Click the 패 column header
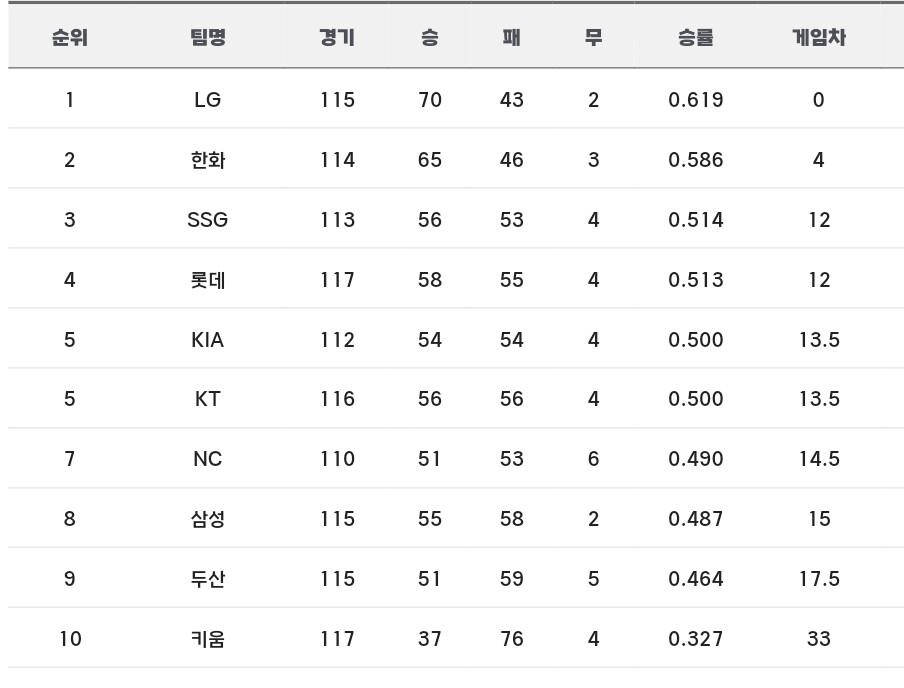The width and height of the screenshot is (904, 688). pyautogui.click(x=511, y=38)
